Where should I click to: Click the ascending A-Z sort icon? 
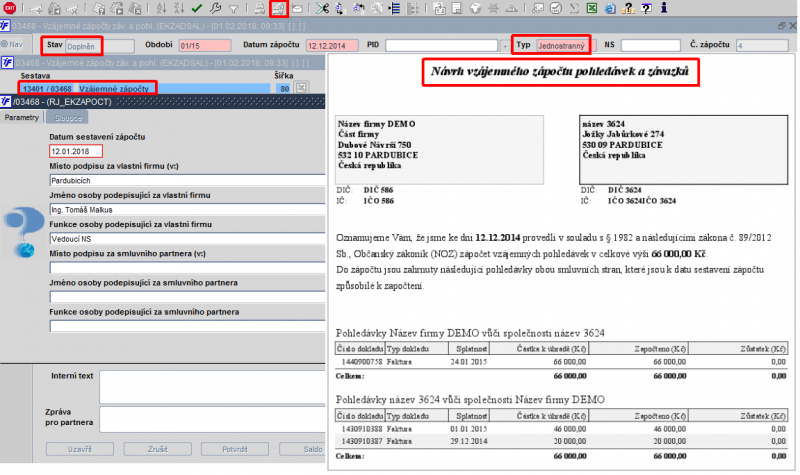point(161,8)
